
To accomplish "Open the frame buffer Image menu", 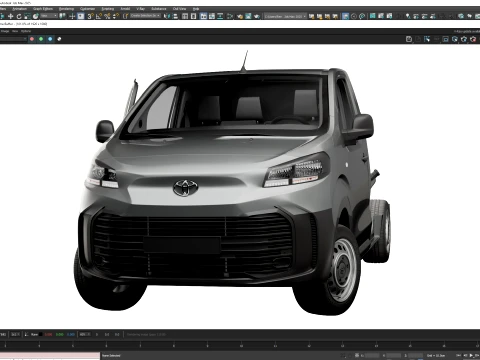I will tap(5, 31).
